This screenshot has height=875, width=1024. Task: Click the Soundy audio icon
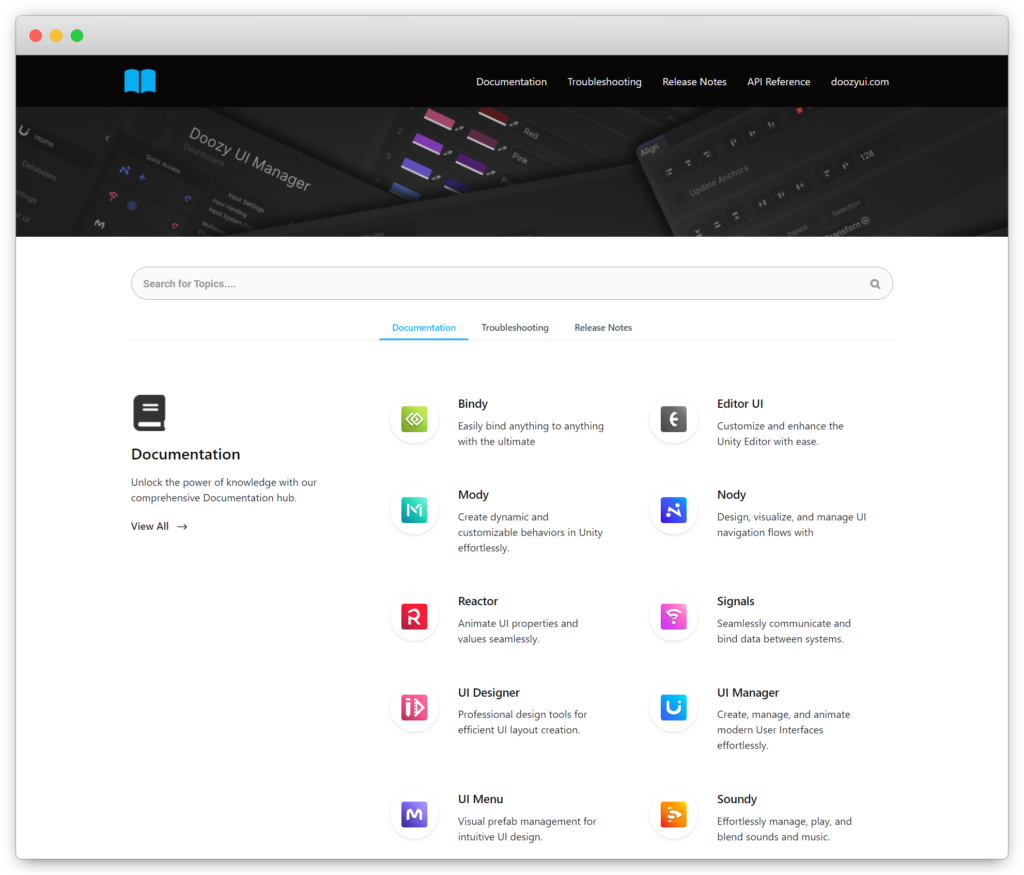tap(673, 815)
